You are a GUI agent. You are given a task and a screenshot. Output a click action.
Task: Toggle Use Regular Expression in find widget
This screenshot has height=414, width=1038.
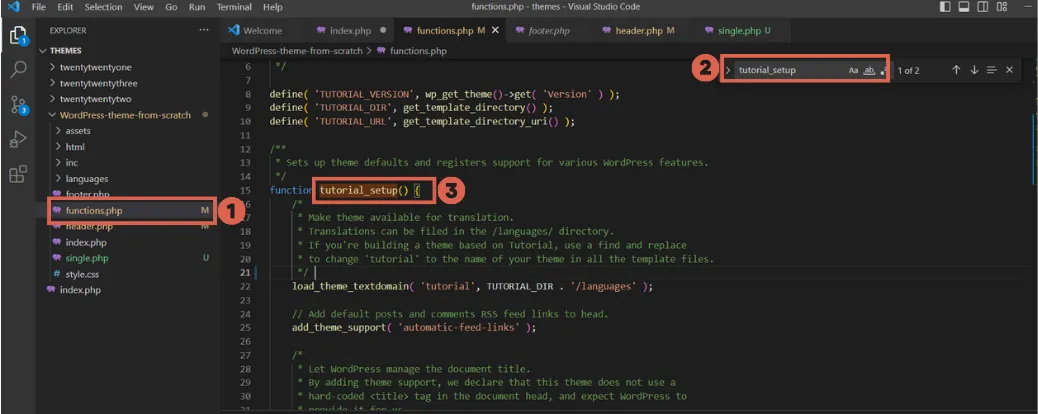tap(883, 70)
